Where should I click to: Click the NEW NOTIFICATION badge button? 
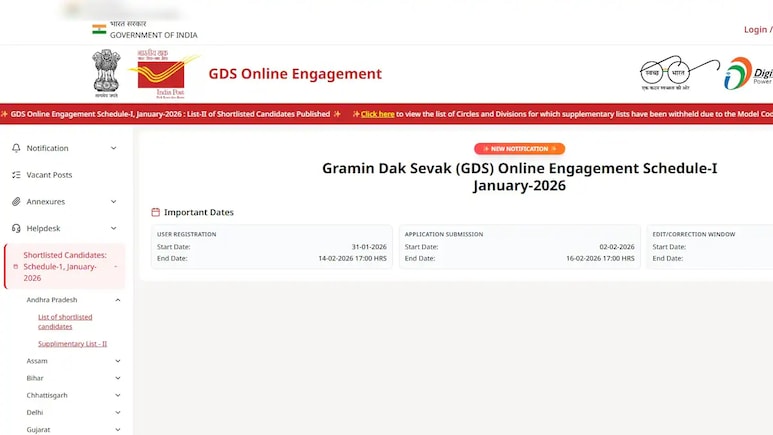[520, 148]
